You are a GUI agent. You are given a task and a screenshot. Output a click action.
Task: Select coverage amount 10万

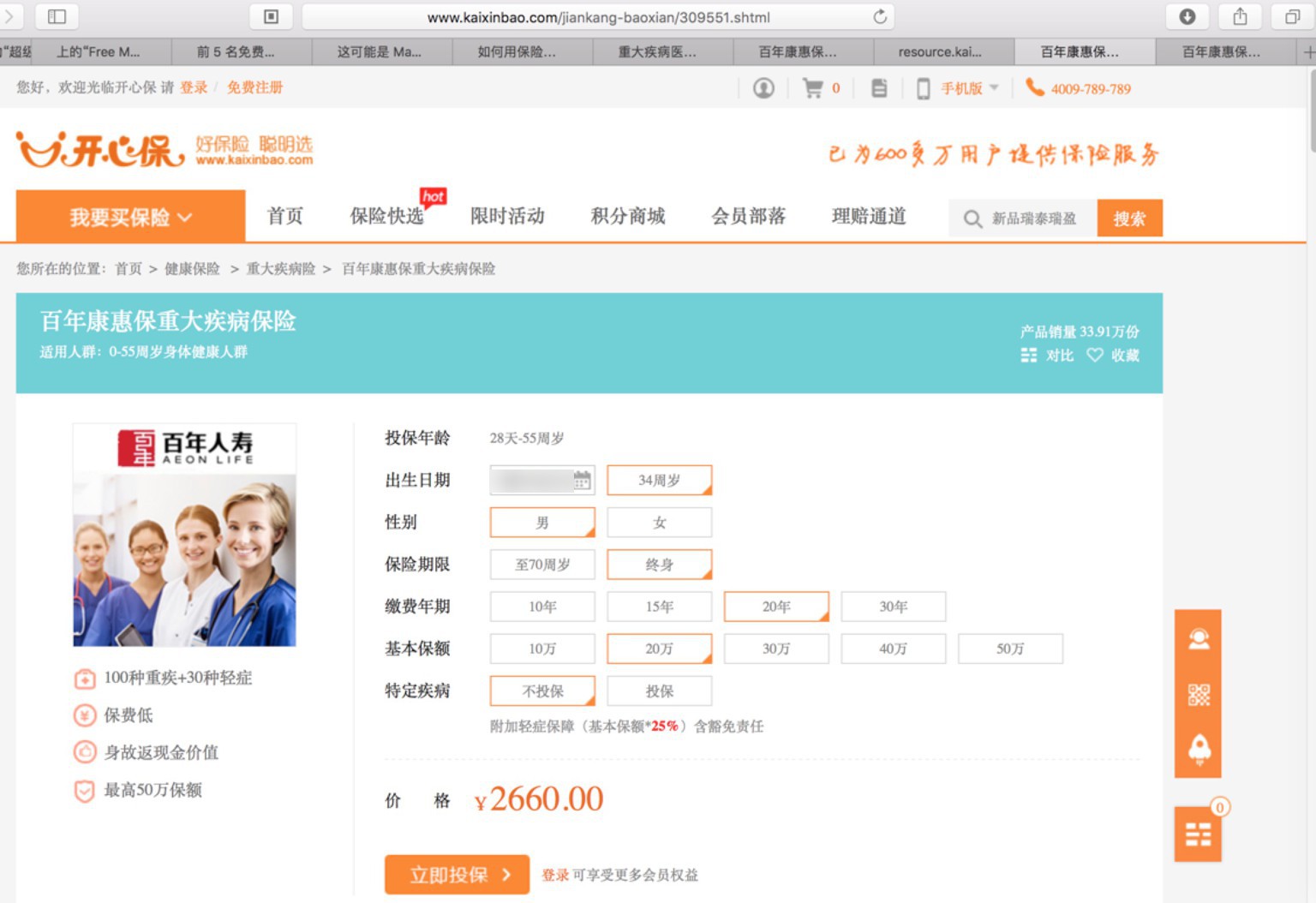[542, 649]
